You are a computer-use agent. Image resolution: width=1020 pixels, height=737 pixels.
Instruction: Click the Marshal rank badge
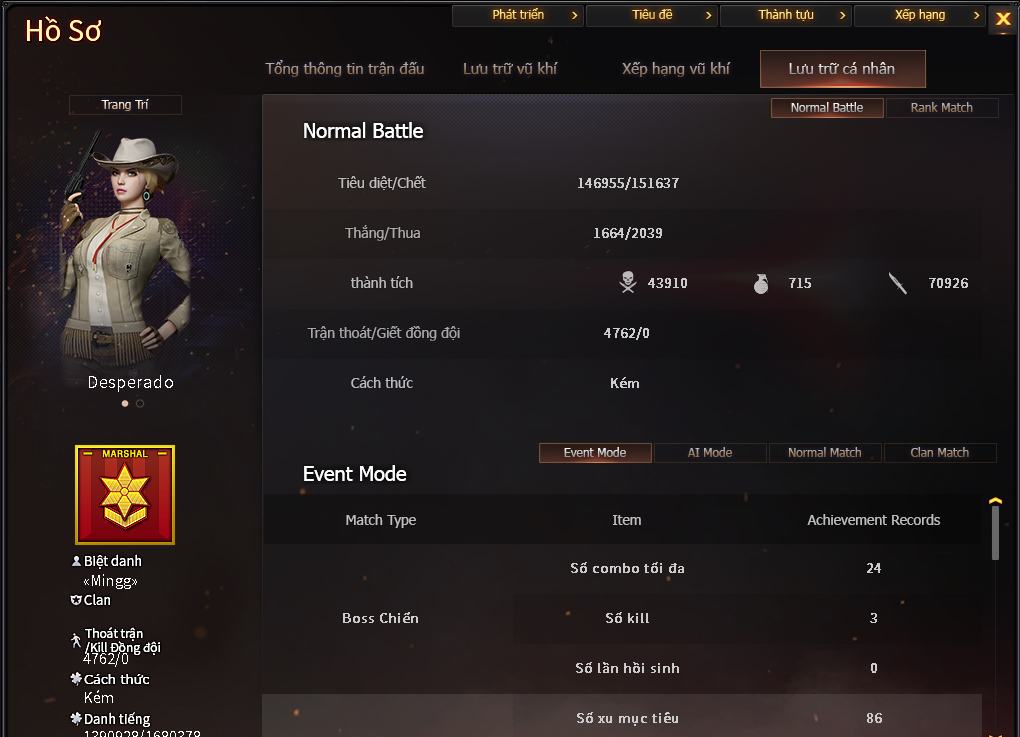coord(125,495)
